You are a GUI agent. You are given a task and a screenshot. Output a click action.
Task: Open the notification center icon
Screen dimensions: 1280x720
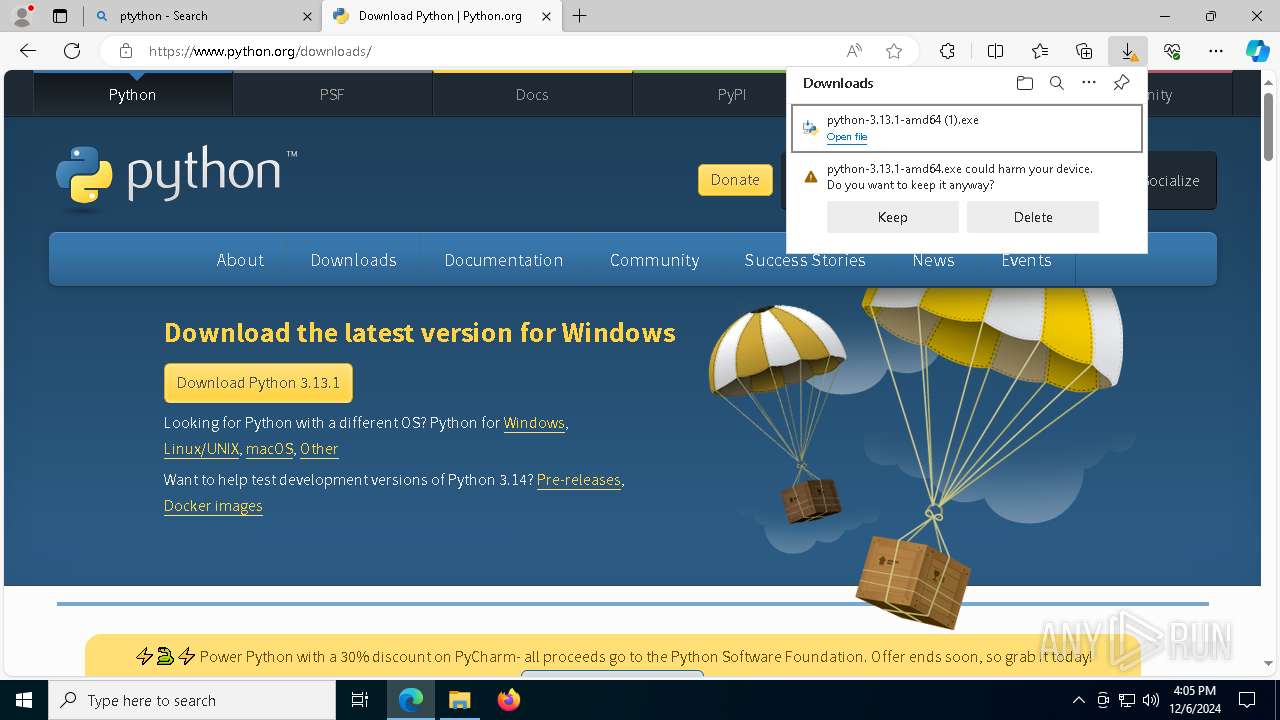(x=1247, y=700)
